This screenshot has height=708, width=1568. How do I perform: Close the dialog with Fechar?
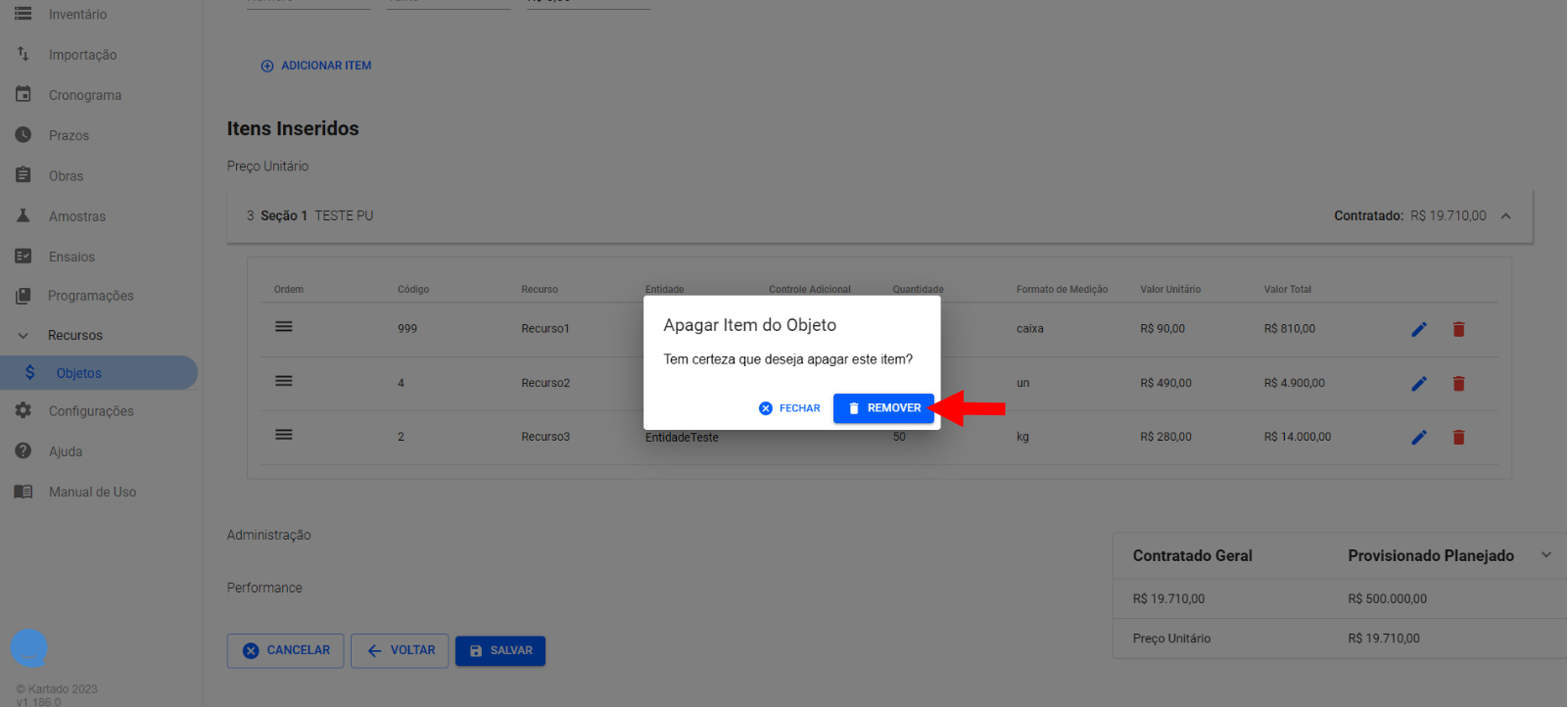tap(789, 408)
